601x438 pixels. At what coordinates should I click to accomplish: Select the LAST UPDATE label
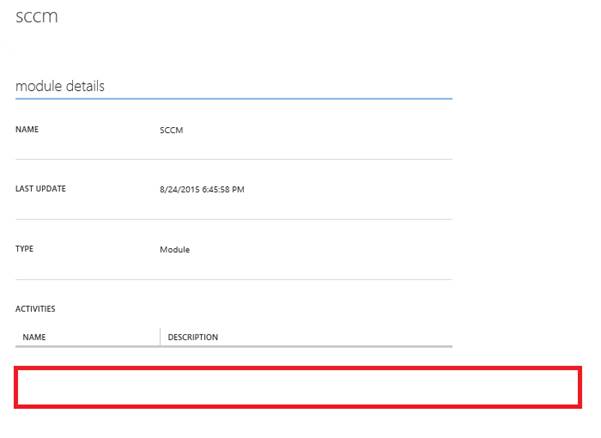coord(41,189)
